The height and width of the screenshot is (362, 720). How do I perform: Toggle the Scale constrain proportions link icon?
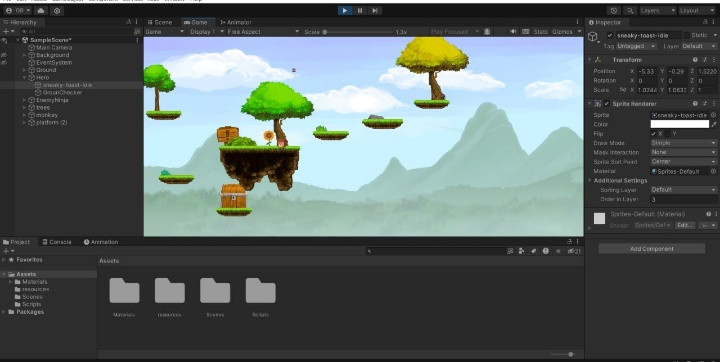click(623, 90)
